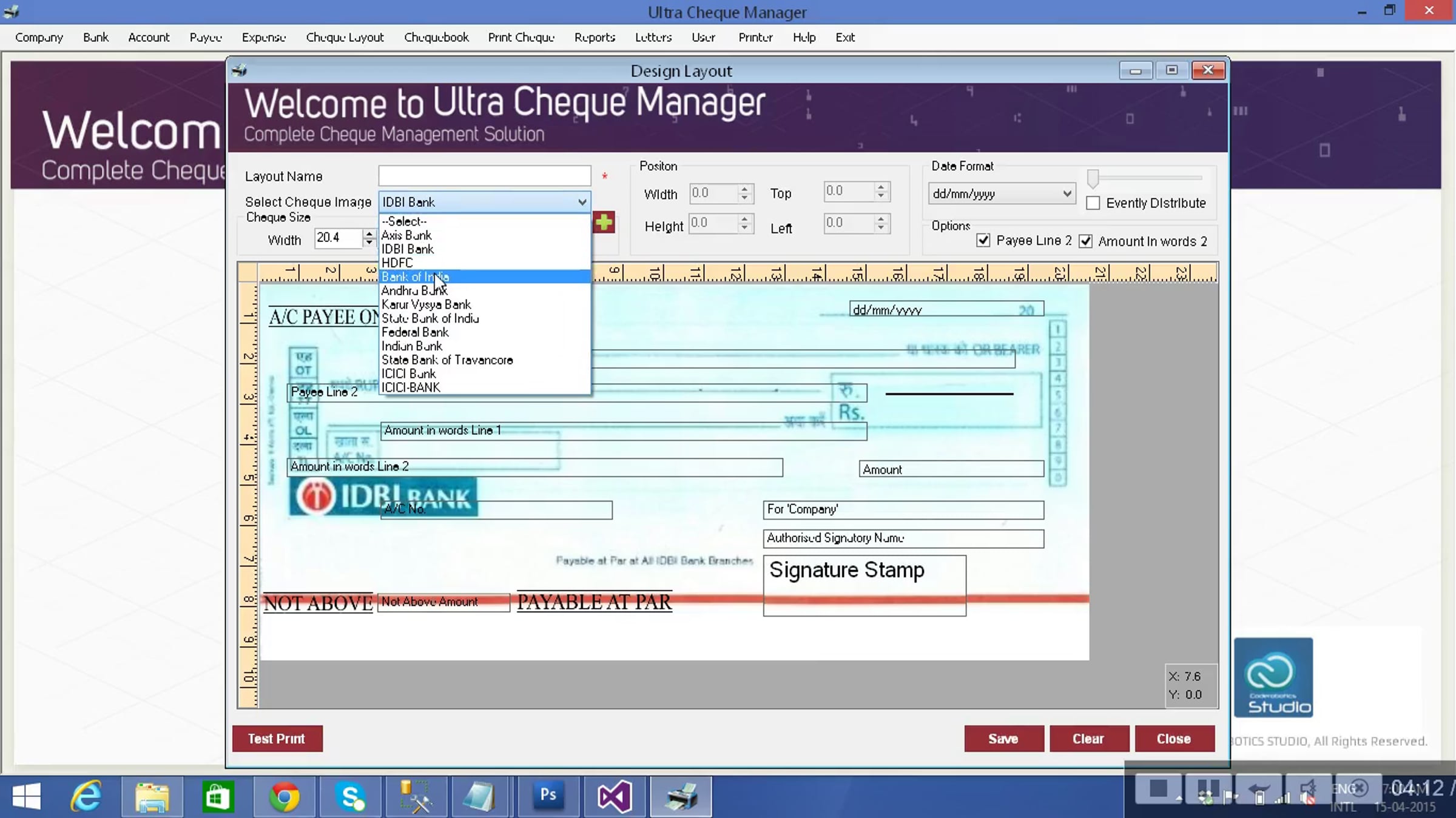Open Skype from the taskbar
This screenshot has width=1456, height=818.
(351, 796)
